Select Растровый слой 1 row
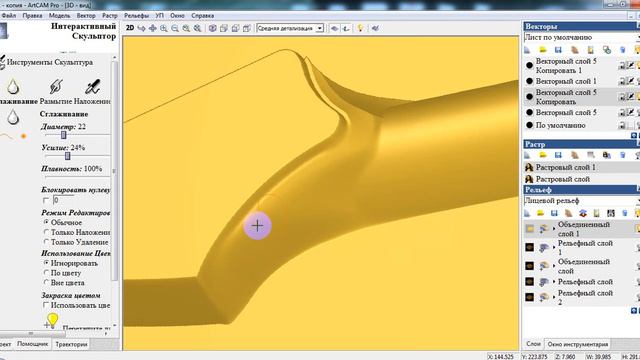640x360 pixels. [582, 167]
